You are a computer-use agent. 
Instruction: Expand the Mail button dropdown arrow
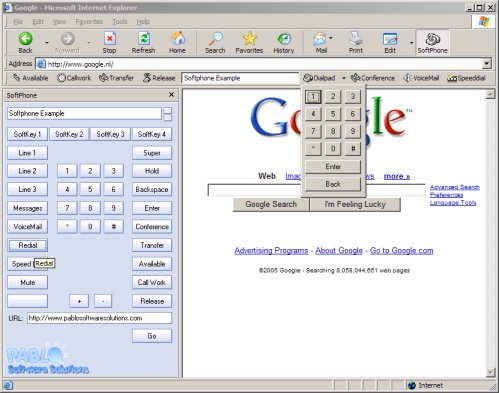coord(331,38)
